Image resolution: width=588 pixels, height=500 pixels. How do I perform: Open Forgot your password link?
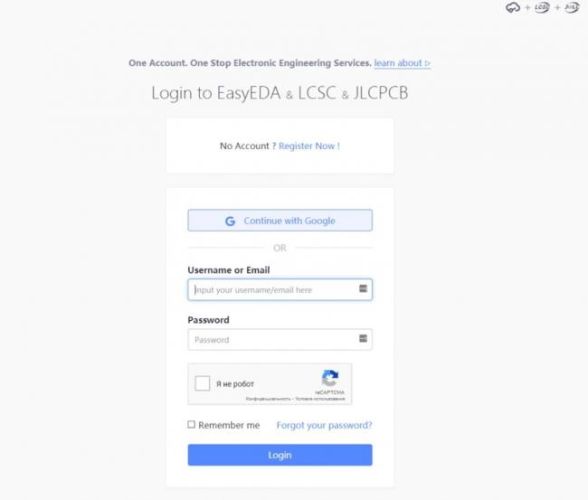[324, 425]
